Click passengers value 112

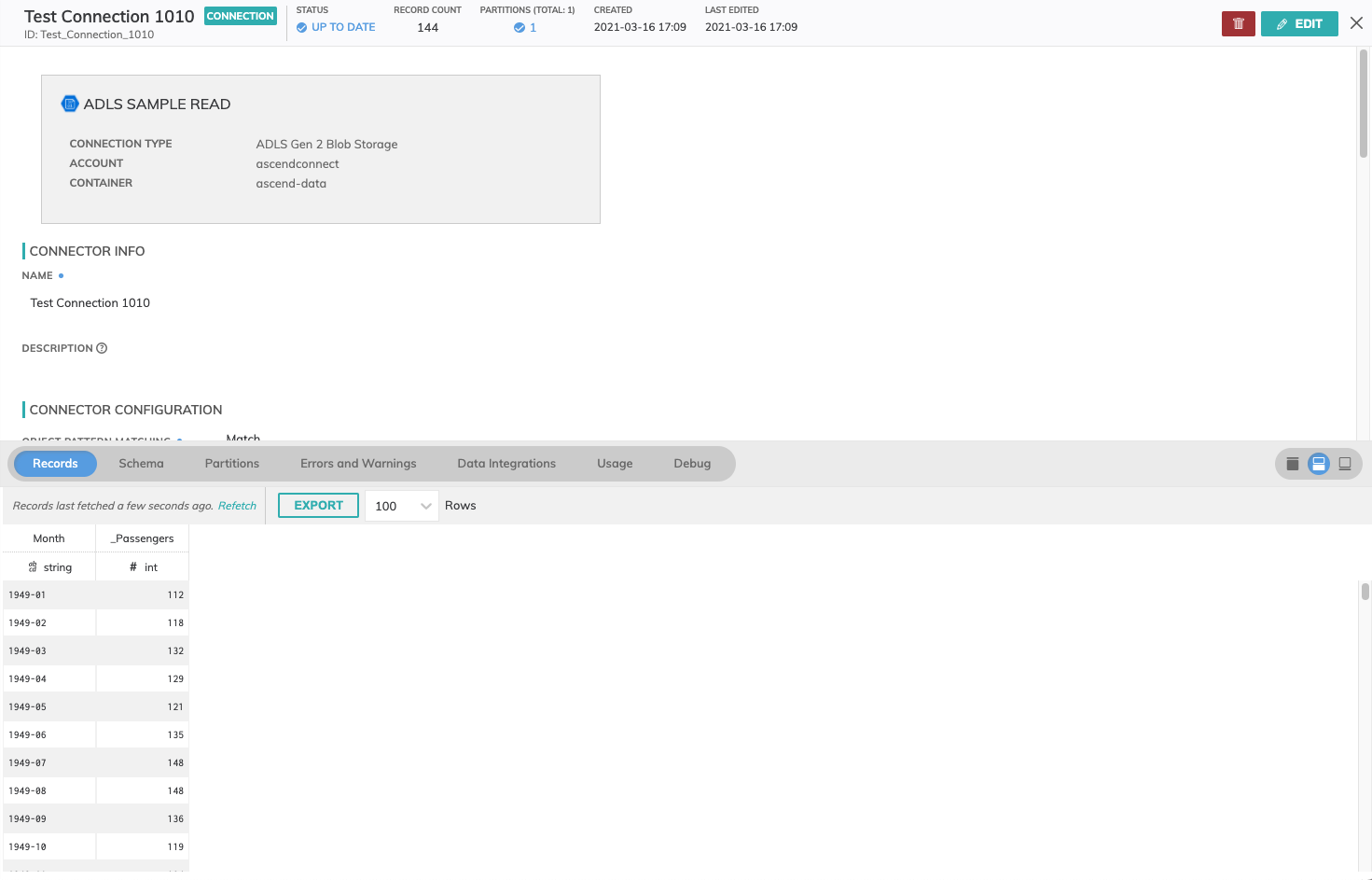175,594
